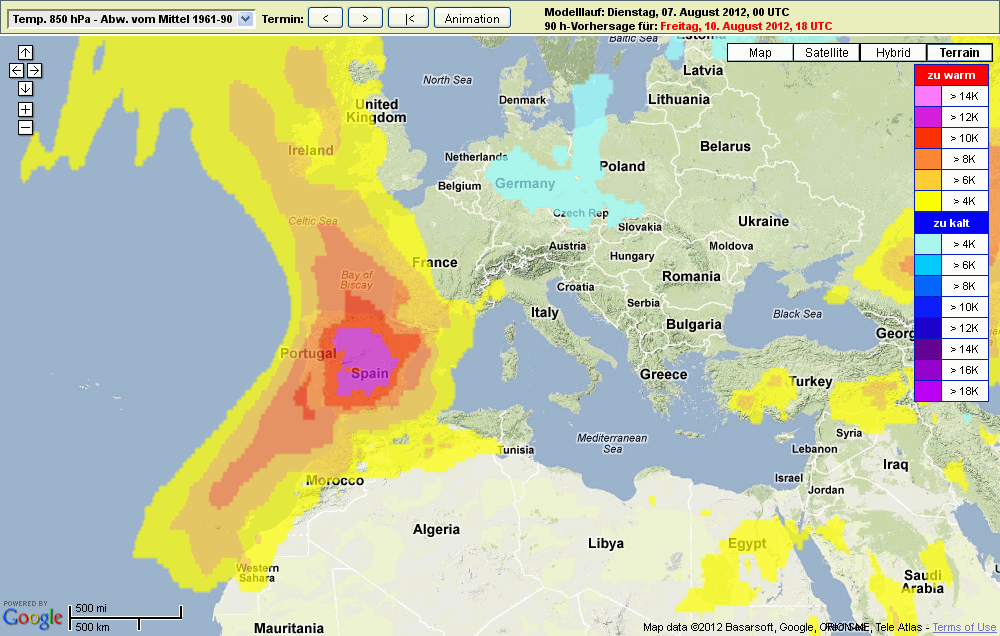
Task: Click the 'zu warm' legend header
Action: point(952,75)
